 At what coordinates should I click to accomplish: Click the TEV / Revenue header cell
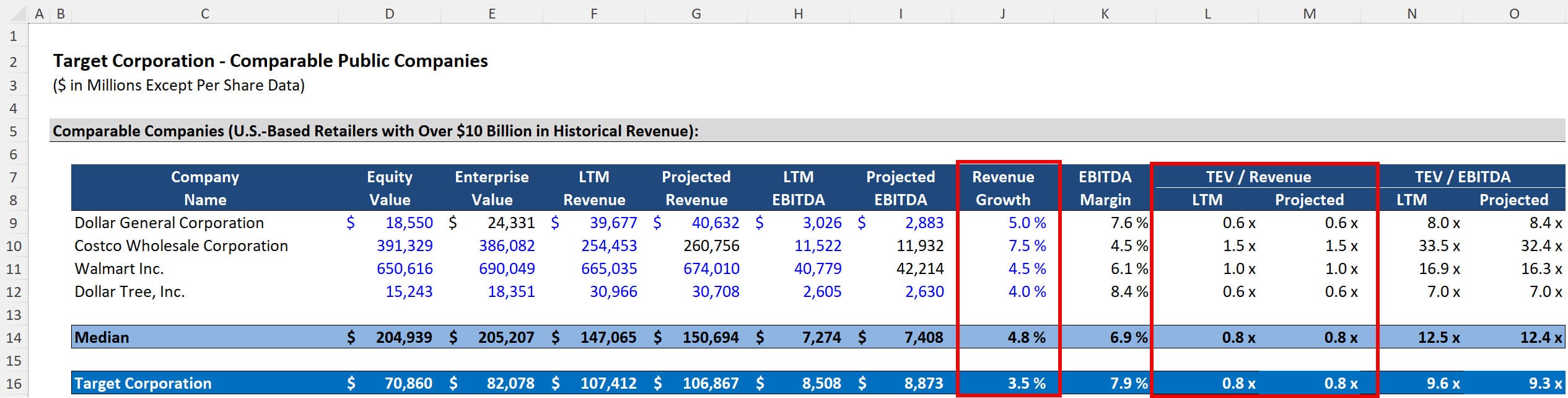[1258, 177]
